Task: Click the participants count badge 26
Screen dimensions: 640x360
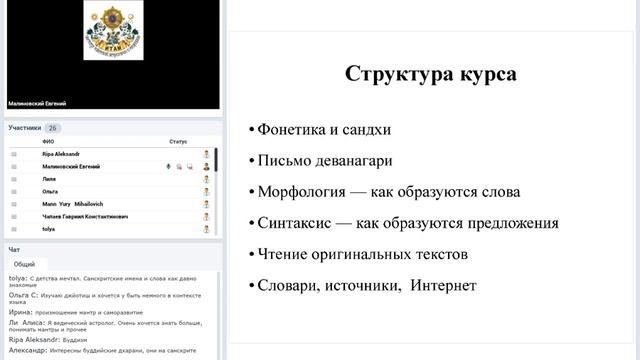Action: 53,128
